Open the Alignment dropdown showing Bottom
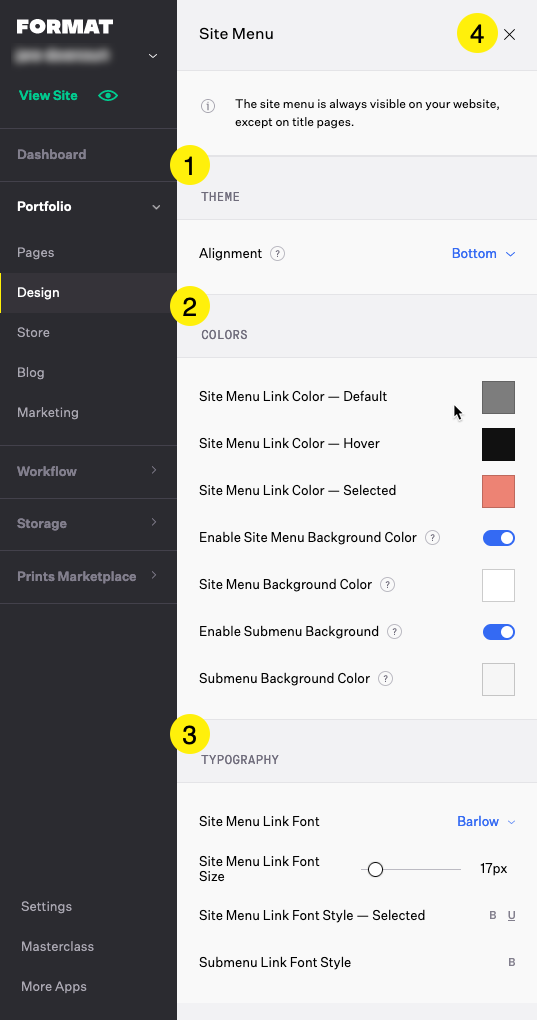Screen dimensions: 537x1020 (483, 254)
